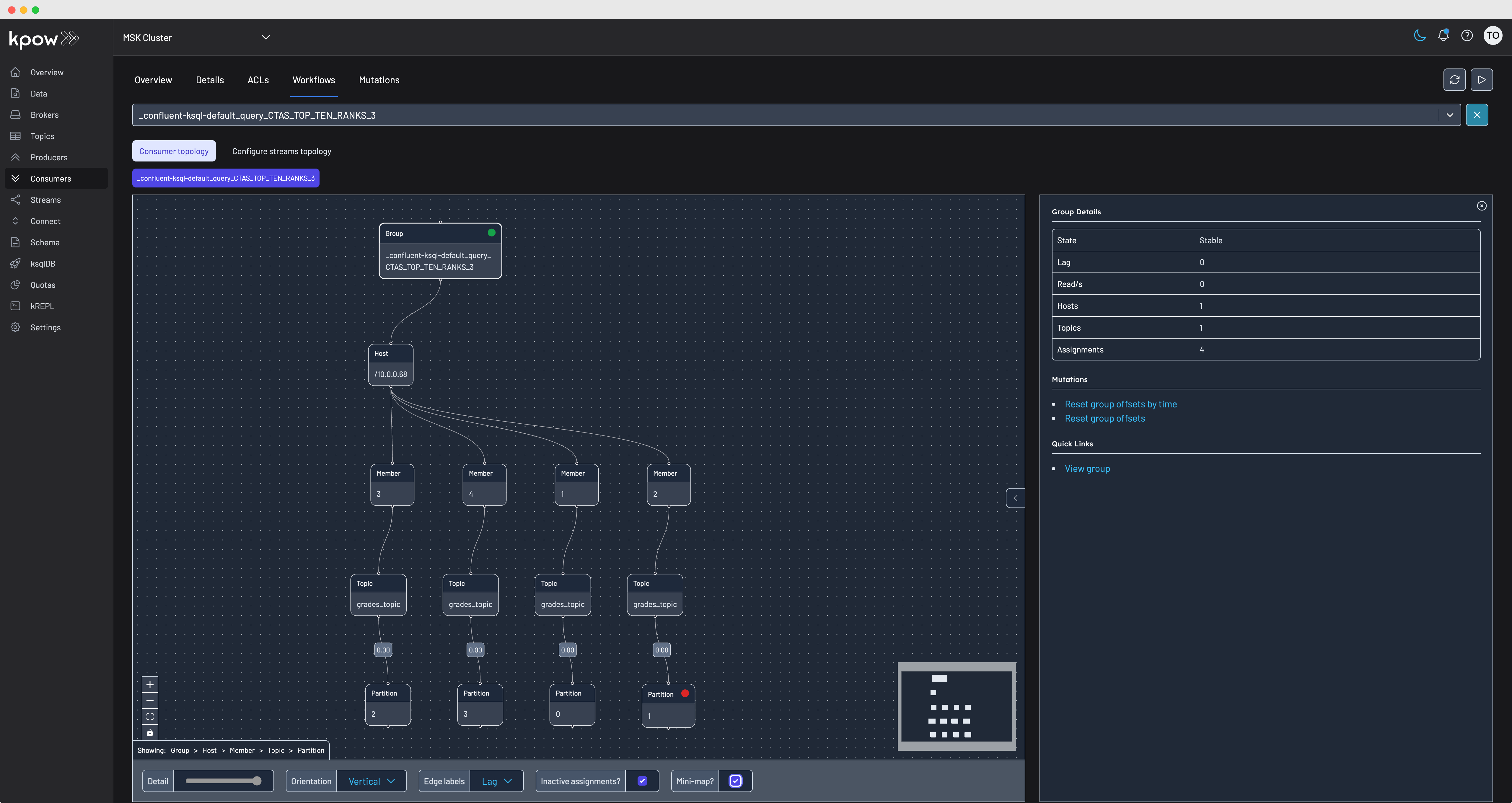Open Schema in the sidebar
This screenshot has height=803, width=1512.
pos(56,242)
